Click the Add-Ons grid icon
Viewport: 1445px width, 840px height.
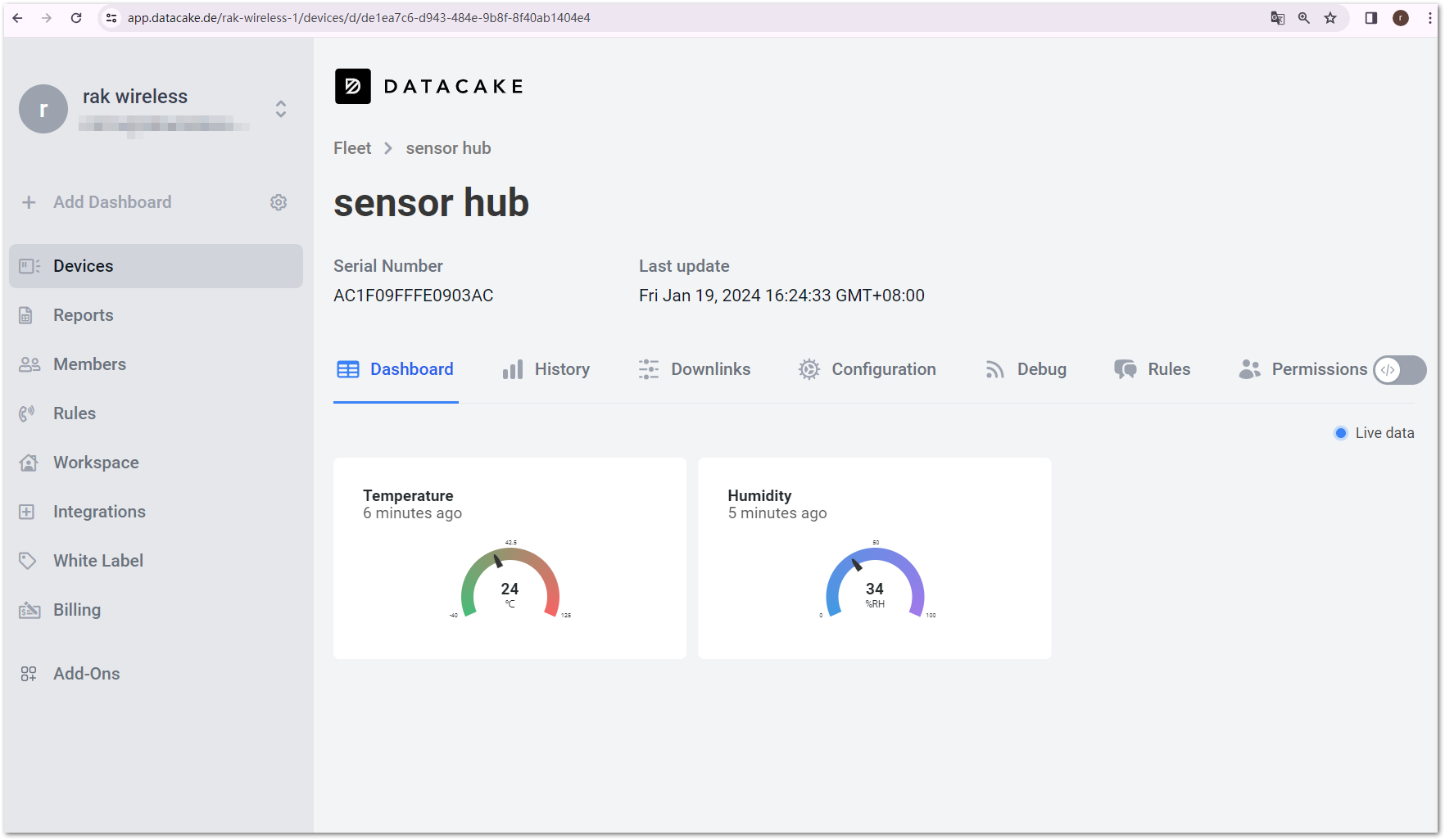[x=29, y=674]
